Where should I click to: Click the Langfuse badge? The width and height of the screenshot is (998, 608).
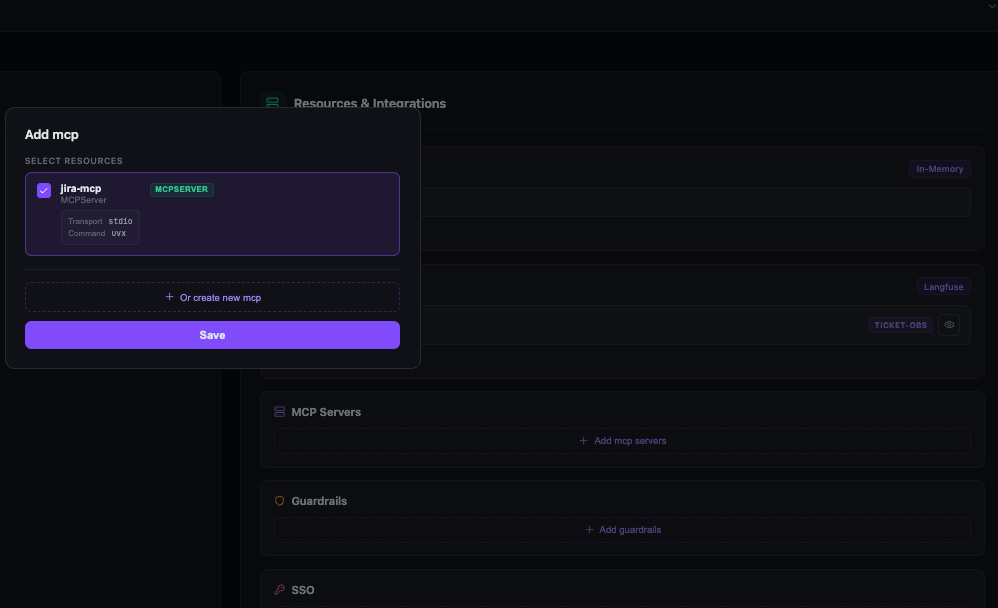point(943,286)
